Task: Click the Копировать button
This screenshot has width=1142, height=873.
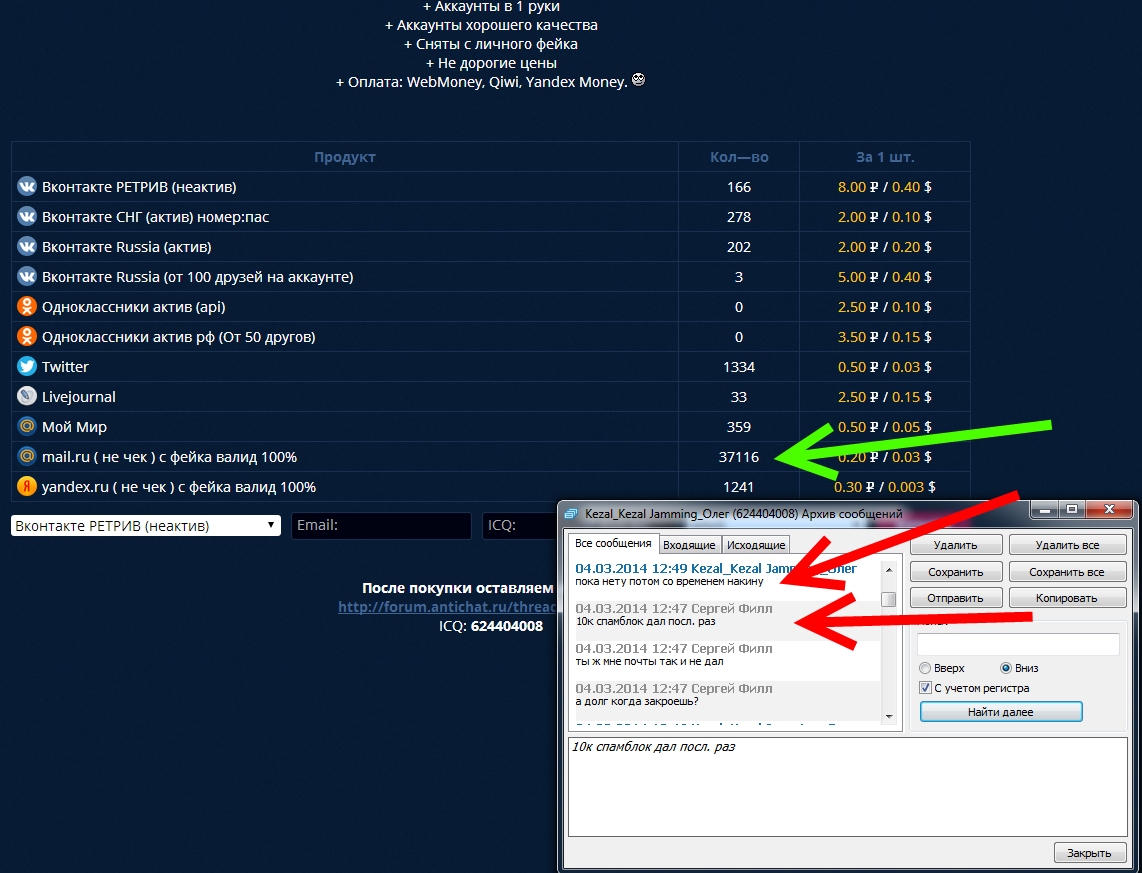Action: click(1068, 598)
